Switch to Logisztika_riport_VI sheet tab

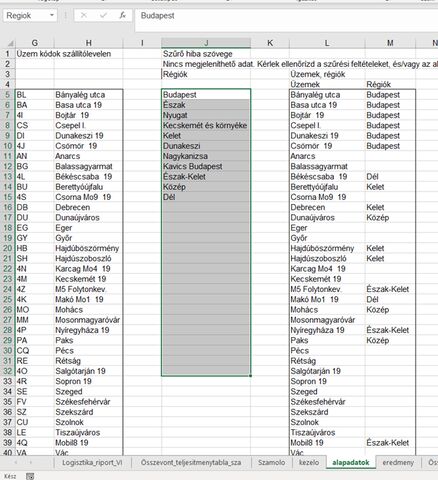click(x=92, y=463)
